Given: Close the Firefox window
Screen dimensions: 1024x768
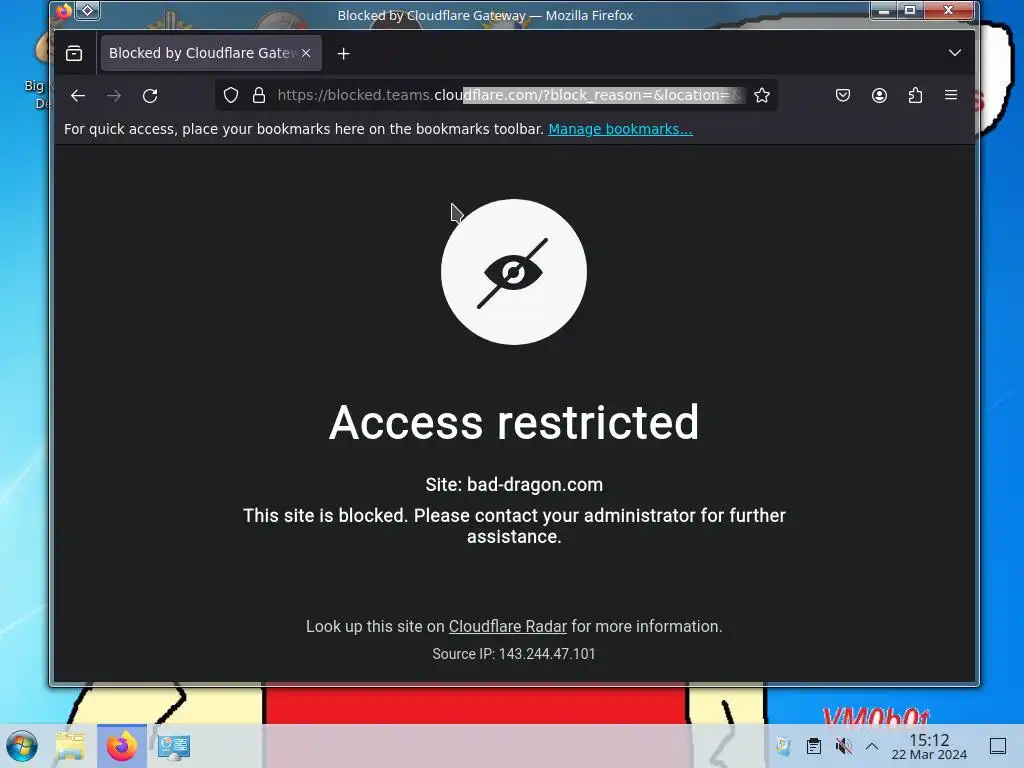Looking at the screenshot, I should [948, 10].
